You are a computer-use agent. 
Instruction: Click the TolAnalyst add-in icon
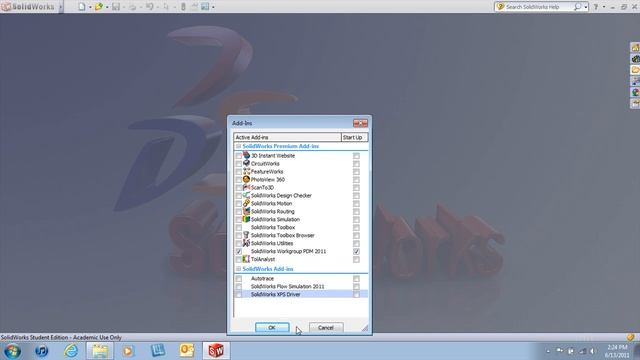[246, 259]
